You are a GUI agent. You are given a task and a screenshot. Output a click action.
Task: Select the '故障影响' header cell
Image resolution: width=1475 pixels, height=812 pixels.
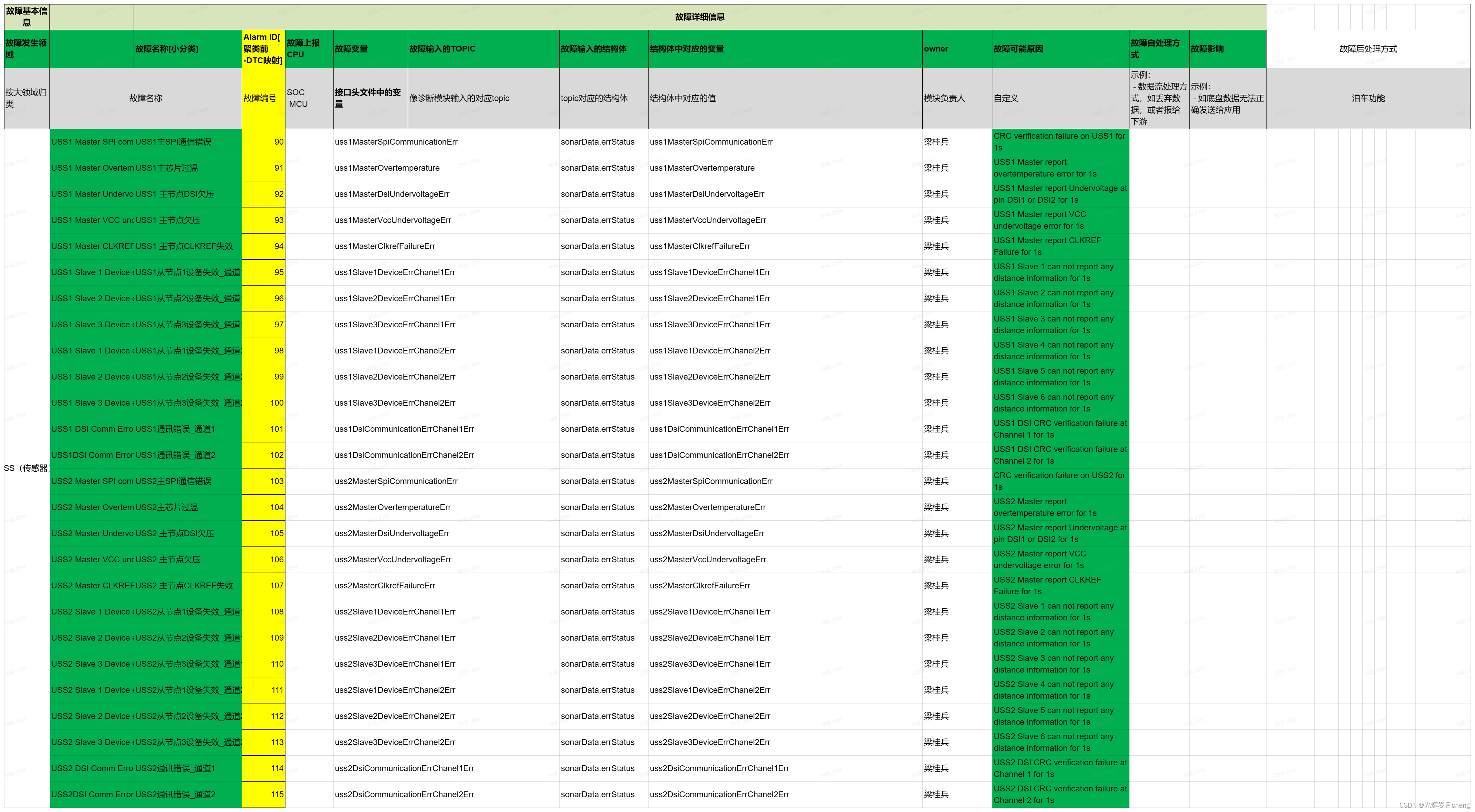1228,49
